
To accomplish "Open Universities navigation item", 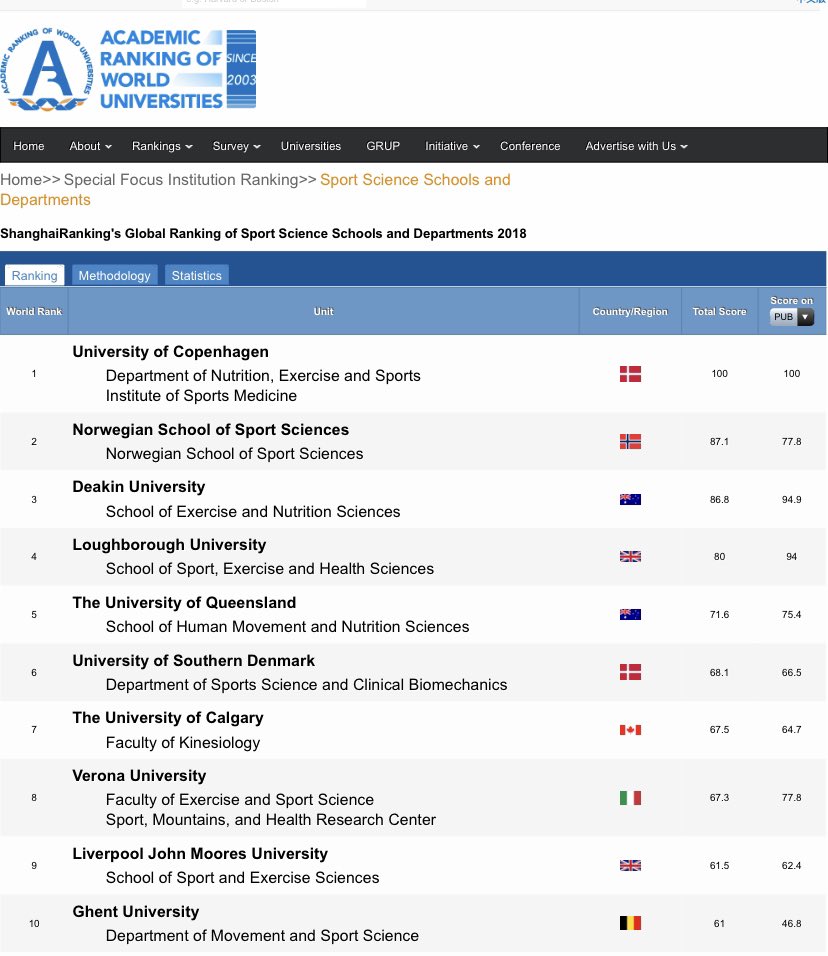I will point(310,146).
